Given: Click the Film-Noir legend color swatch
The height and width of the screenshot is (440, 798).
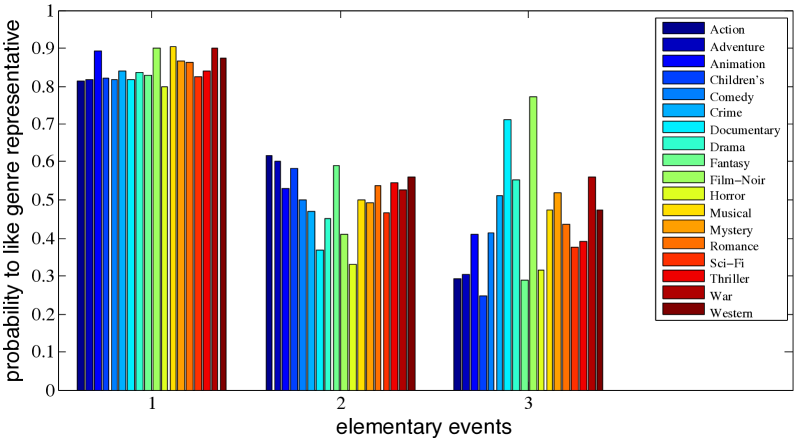Looking at the screenshot, I should (683, 179).
